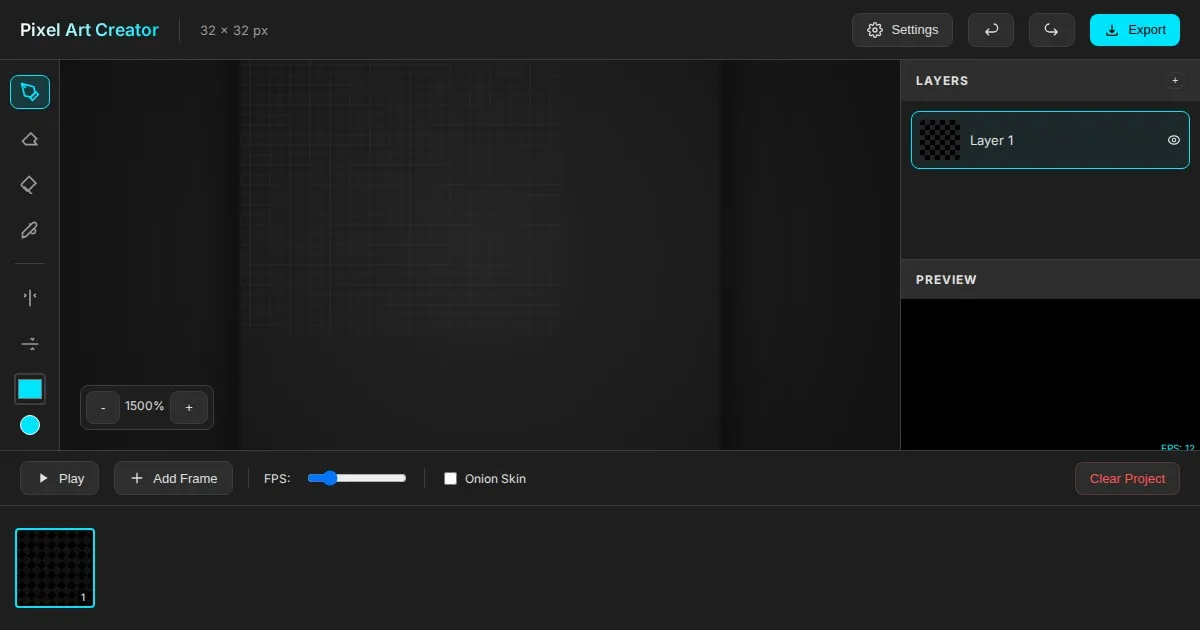Open the square cyan color swatch
This screenshot has height=630, width=1200.
pos(30,389)
